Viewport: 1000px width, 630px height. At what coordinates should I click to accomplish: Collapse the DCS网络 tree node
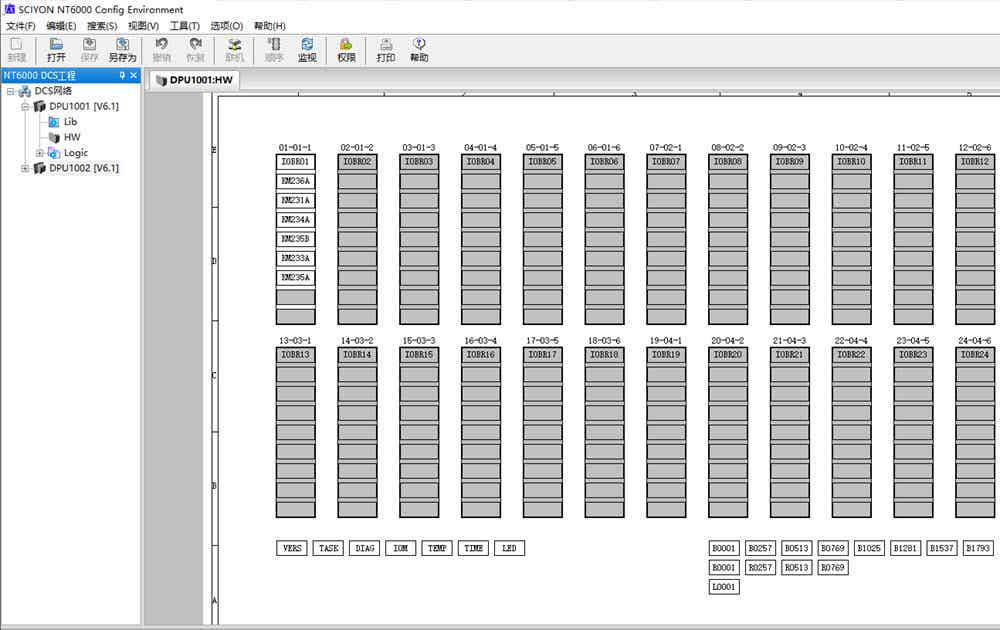click(10, 91)
